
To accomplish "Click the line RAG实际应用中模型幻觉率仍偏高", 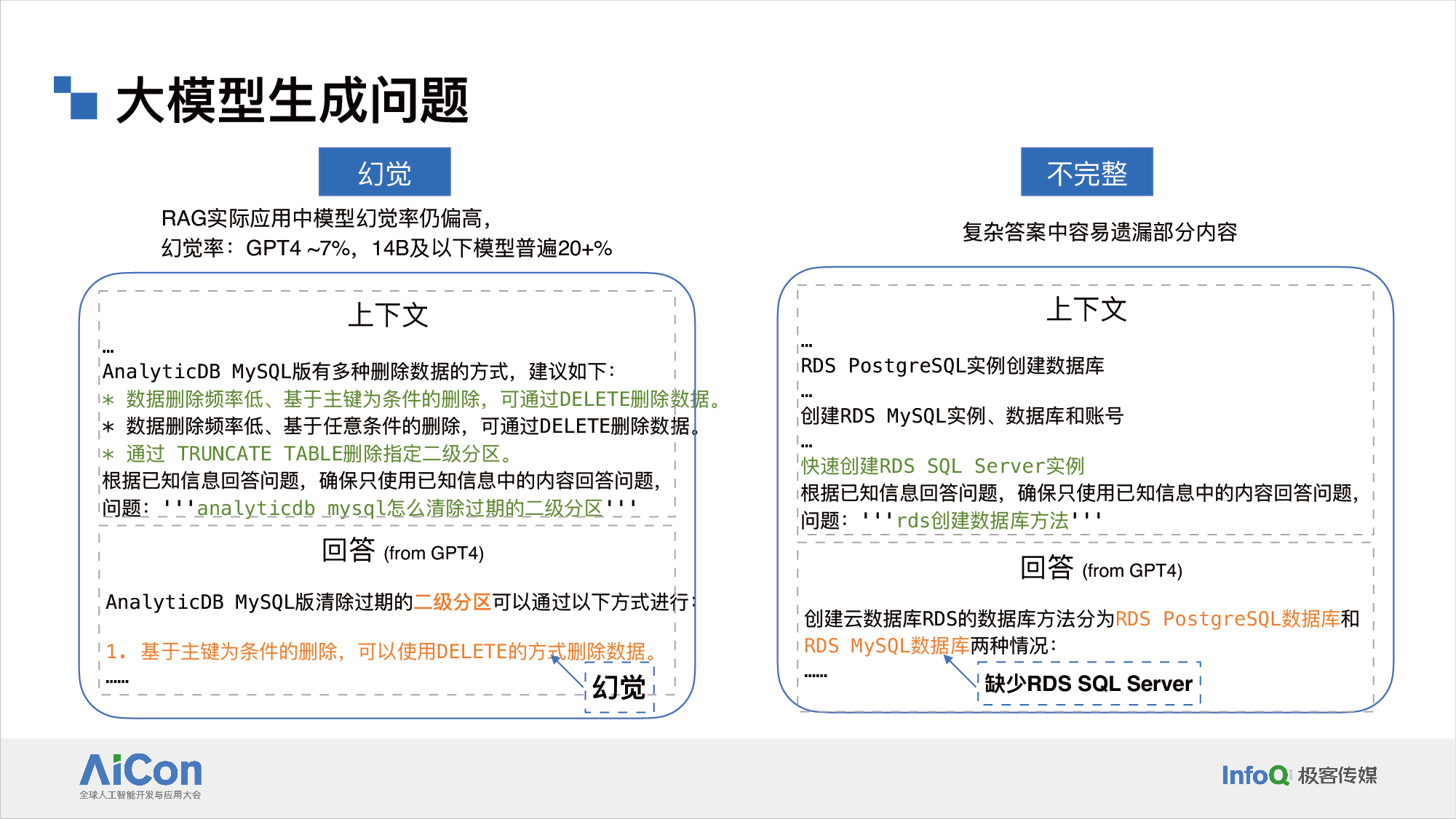I will pyautogui.click(x=327, y=218).
